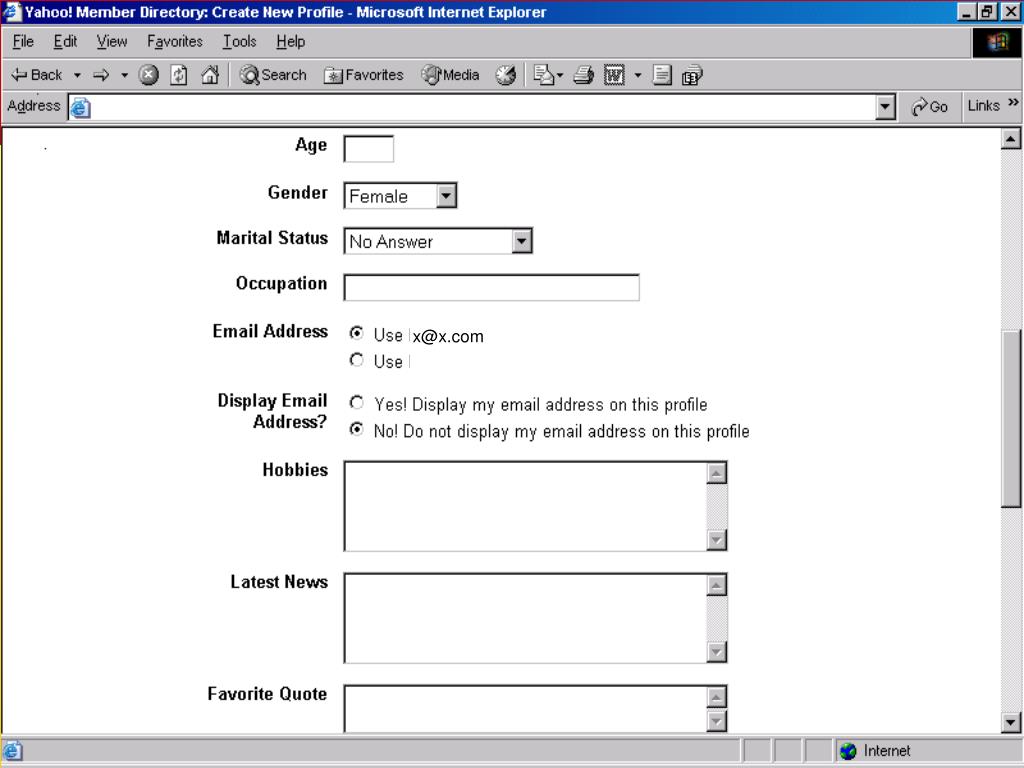Screen dimensions: 1024x768
Task: Click the Age input field
Action: (x=368, y=149)
